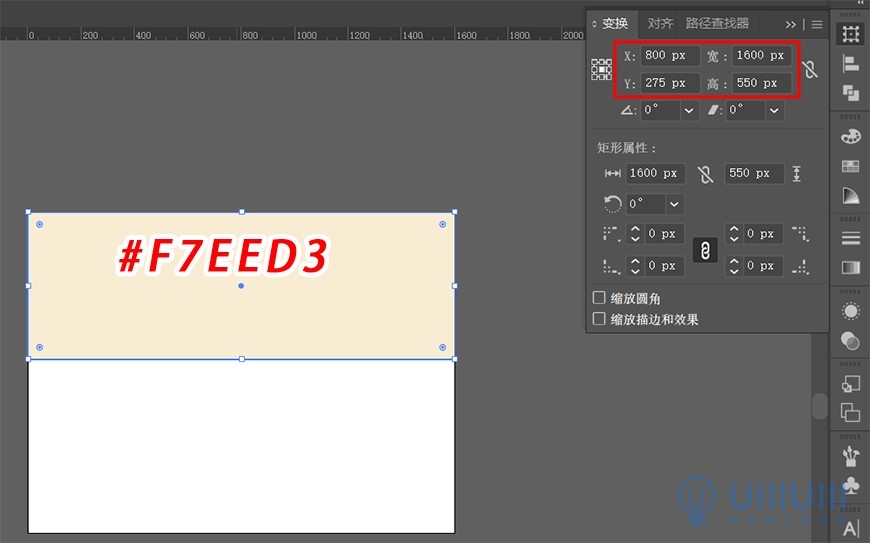Open the Align panel icon in the dock

point(850,64)
